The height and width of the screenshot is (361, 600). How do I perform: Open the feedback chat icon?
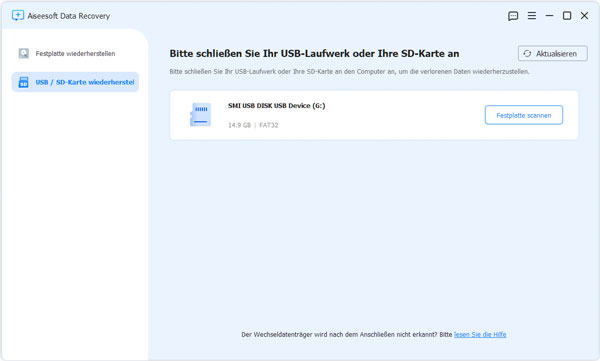point(513,16)
